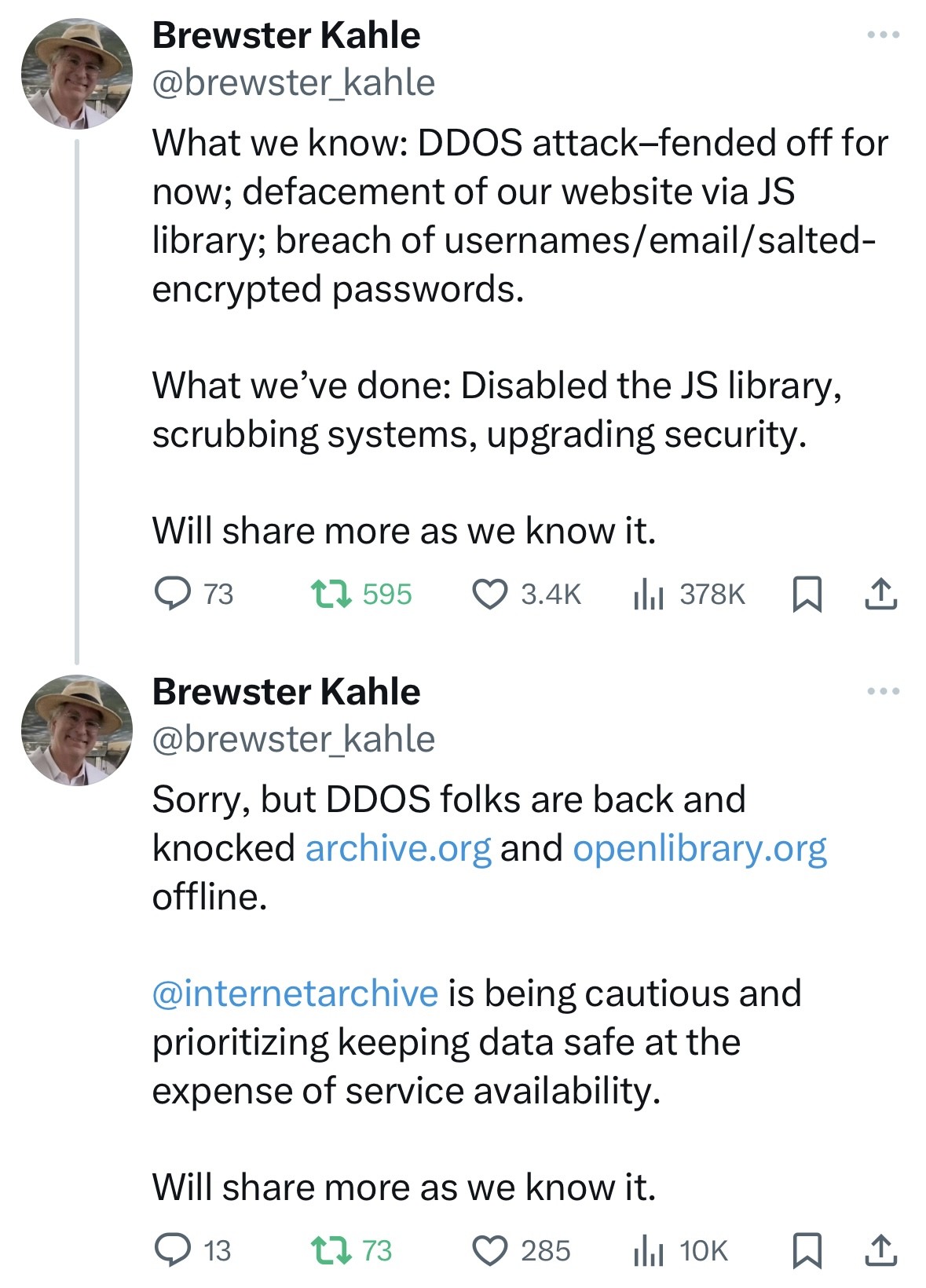Like the first tweet with 3.4K likes
The height and width of the screenshot is (1288, 926).
coord(526,594)
